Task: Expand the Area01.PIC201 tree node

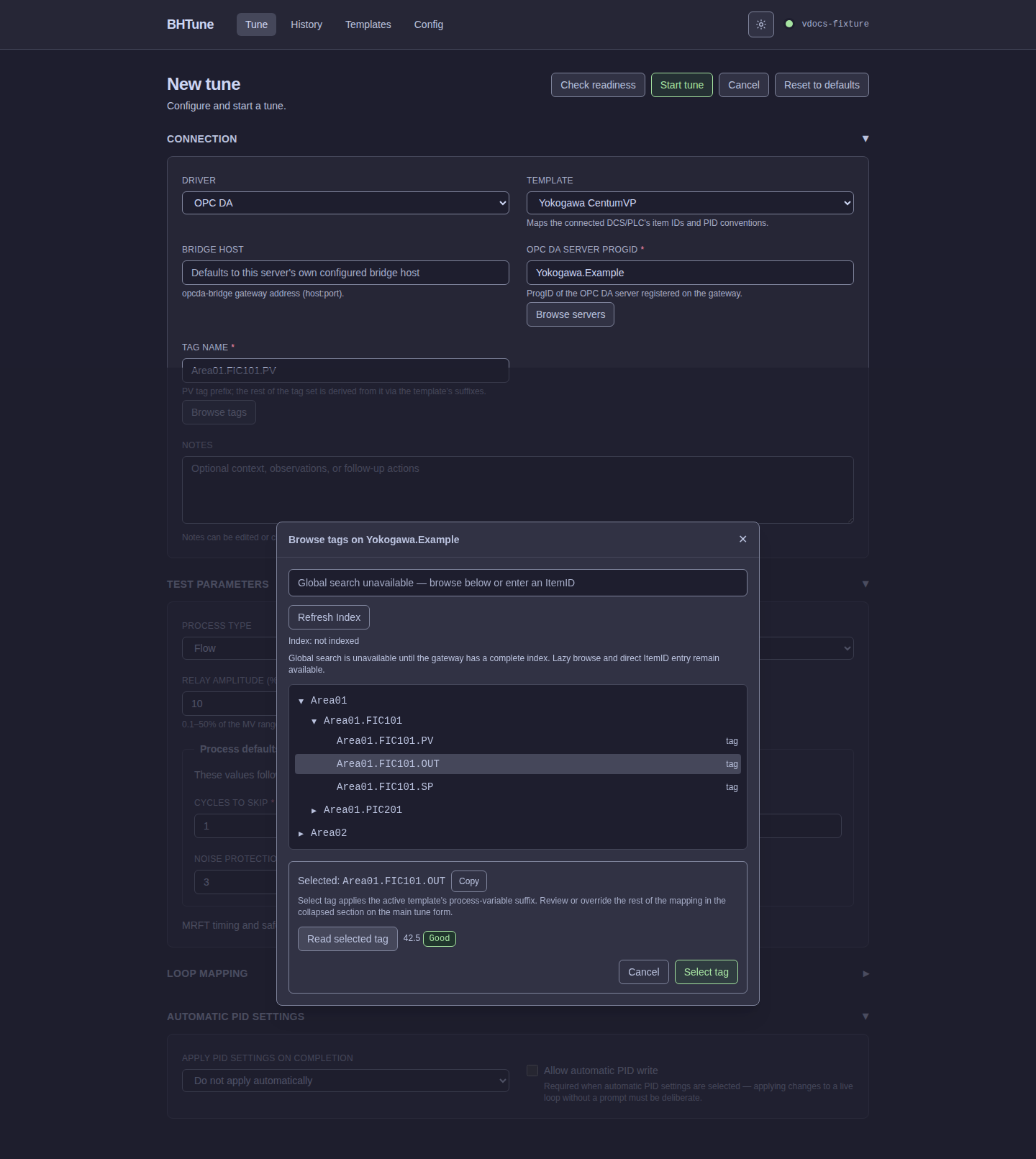Action: (314, 810)
